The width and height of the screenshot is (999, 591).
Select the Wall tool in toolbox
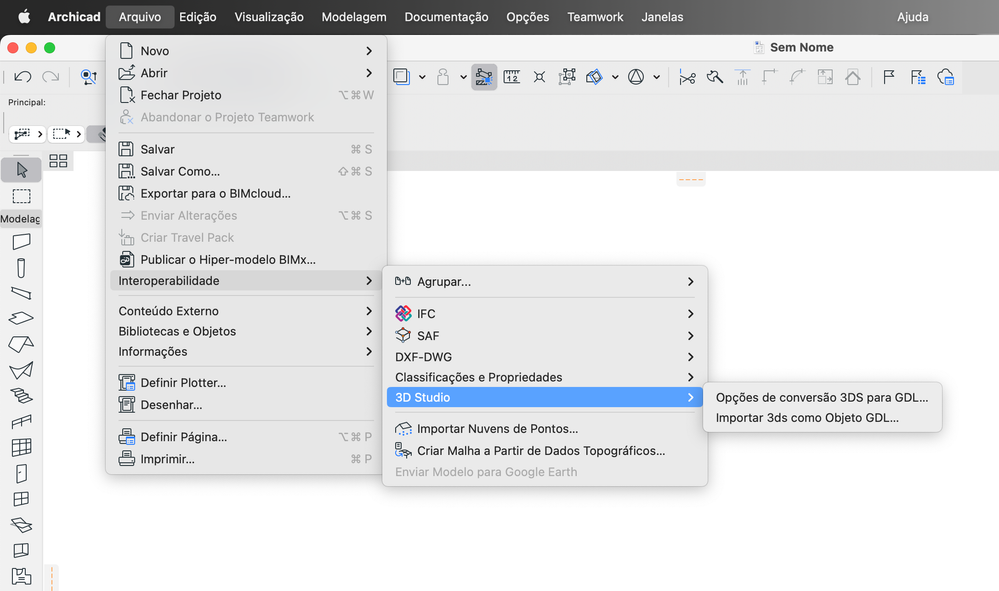coord(21,242)
